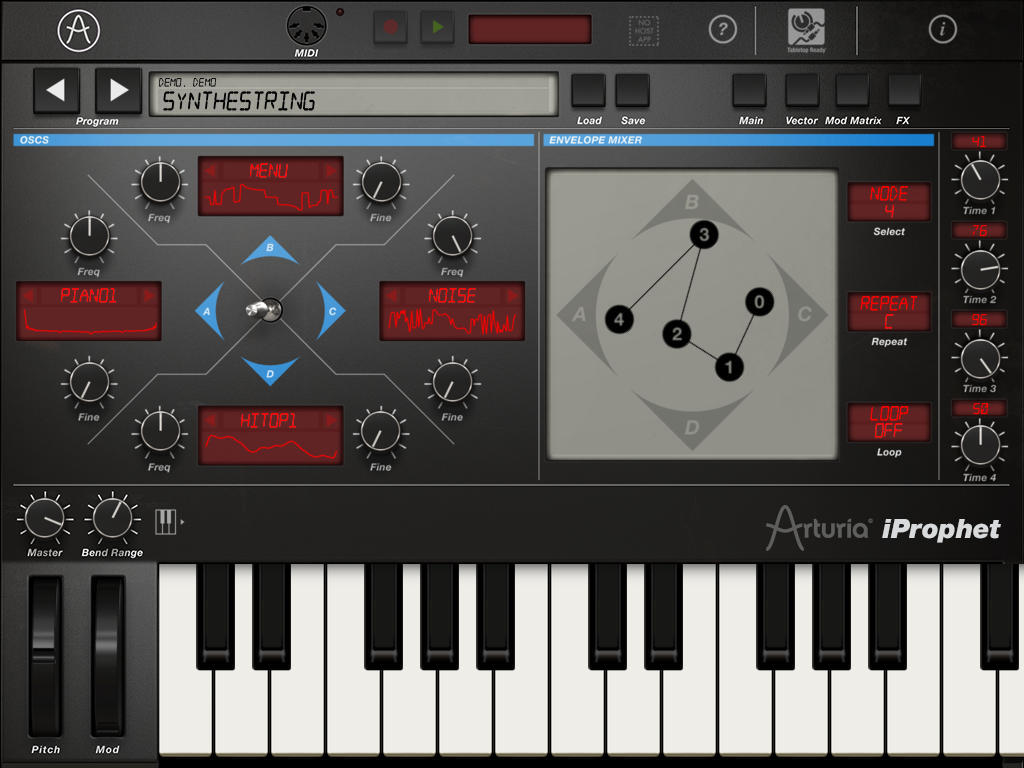
Task: Click the Mod wheel
Action: [x=108, y=656]
